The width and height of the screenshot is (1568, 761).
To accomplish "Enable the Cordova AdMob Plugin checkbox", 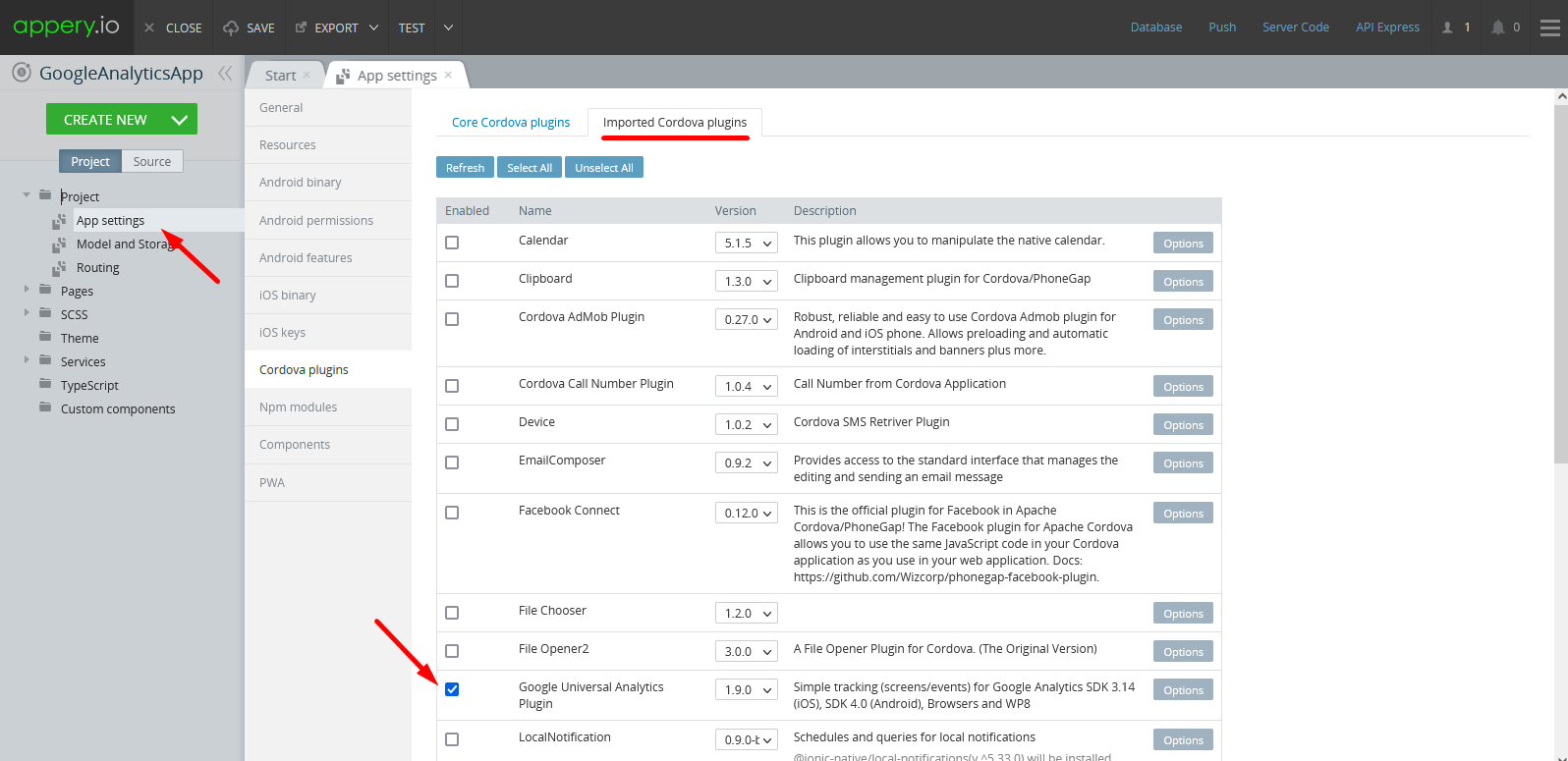I will 452,319.
